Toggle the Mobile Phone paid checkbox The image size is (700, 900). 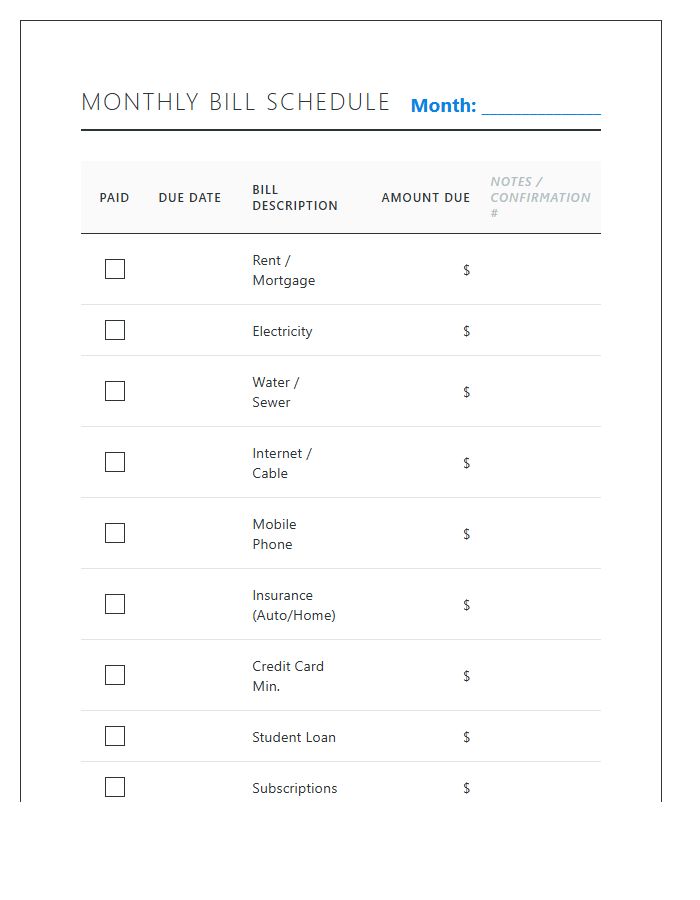click(115, 533)
